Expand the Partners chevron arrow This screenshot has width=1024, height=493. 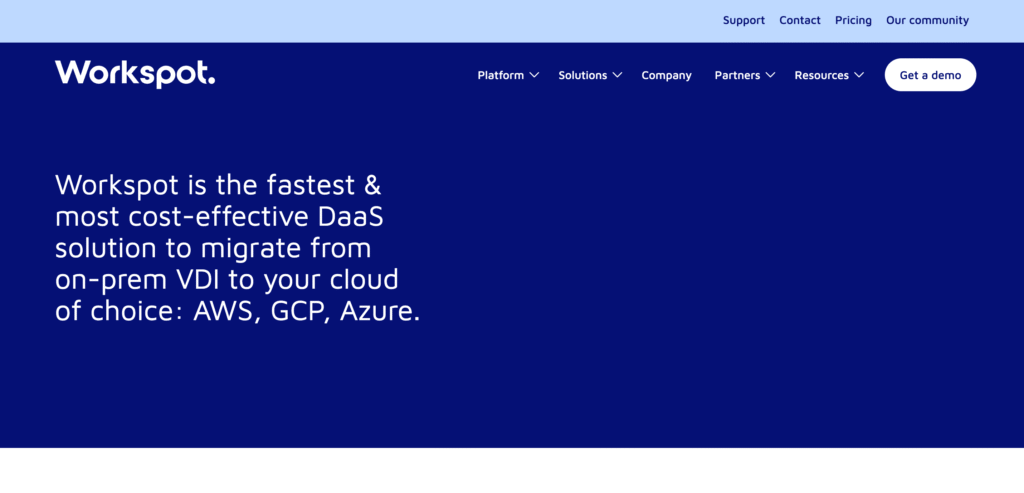pos(770,75)
